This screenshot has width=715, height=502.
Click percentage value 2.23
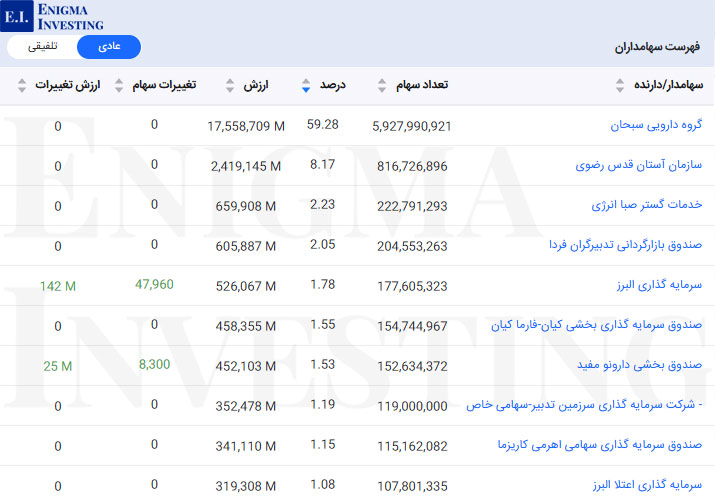[322, 204]
